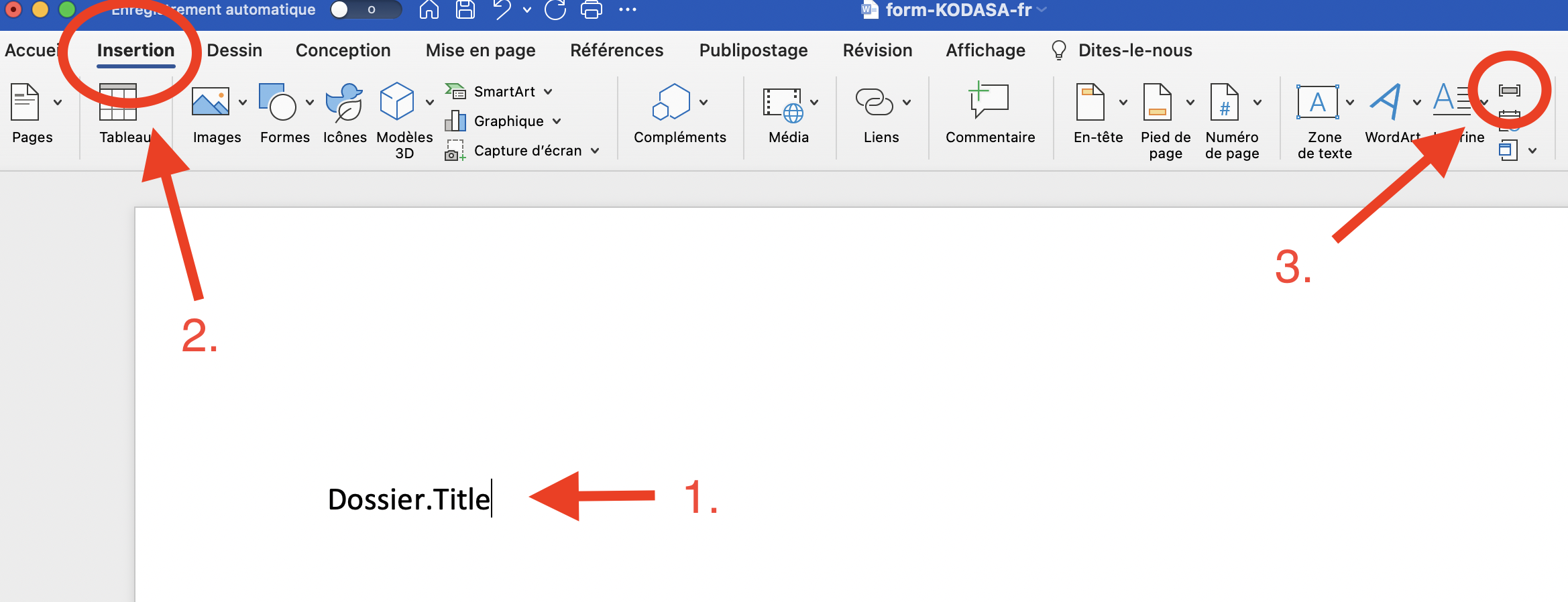Open the Icônes duck icon
The image size is (1568, 602).
(344, 103)
